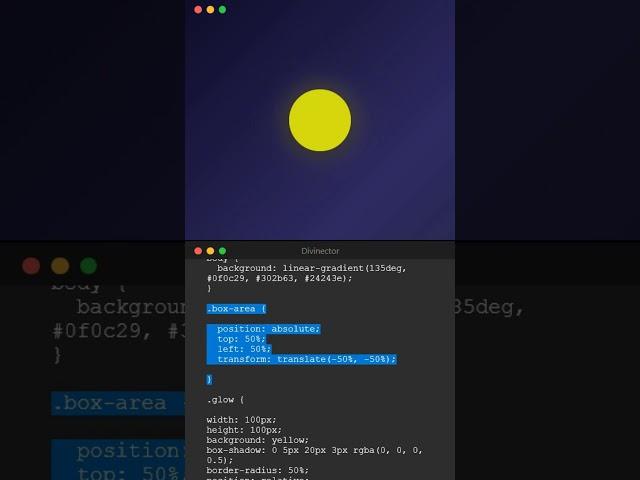Close the preview window with yellow circle
The image size is (640, 480).
(198, 9)
